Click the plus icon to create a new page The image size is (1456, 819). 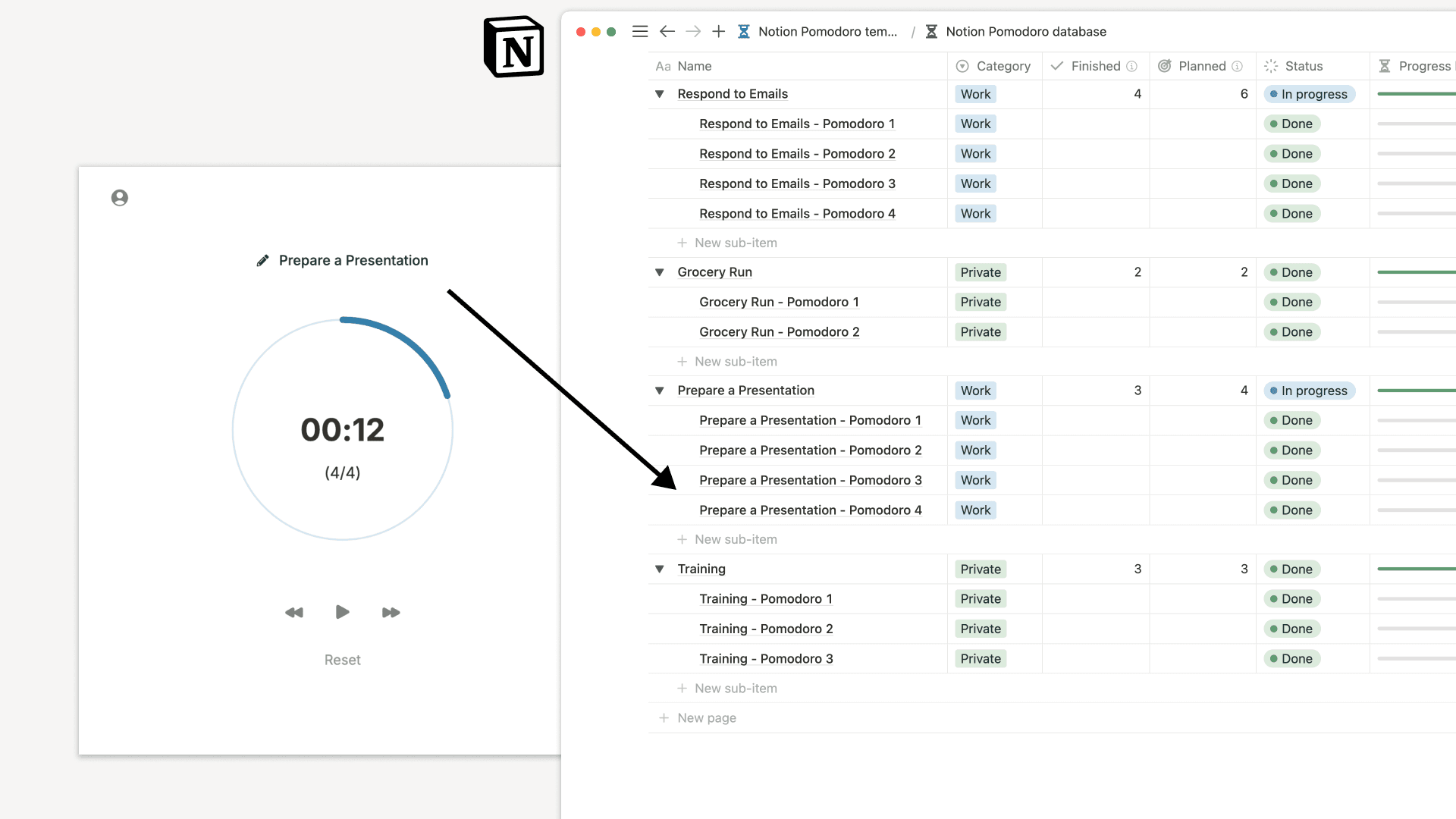click(x=719, y=31)
